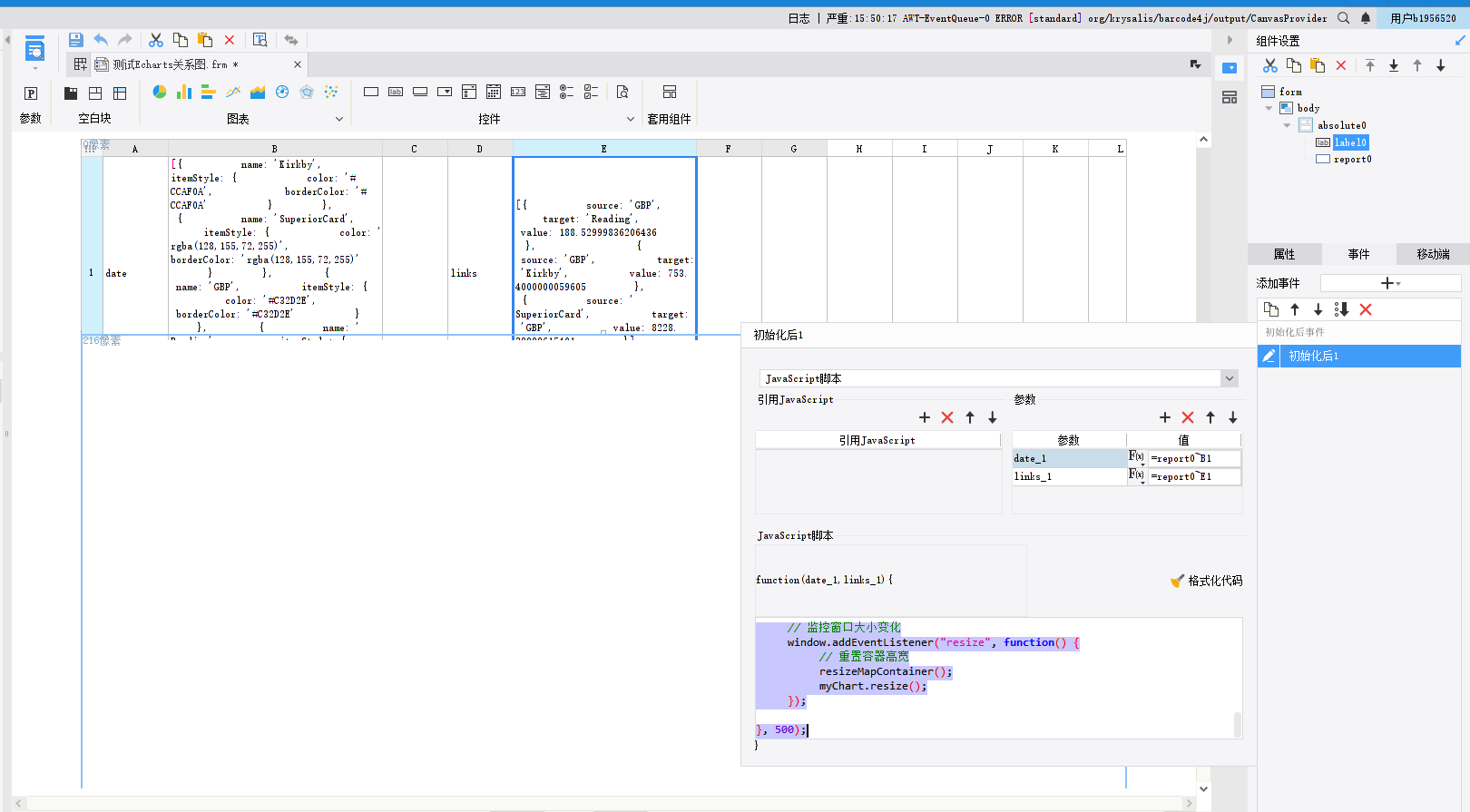Collapse the absolute0 tree node

[x=1287, y=125]
